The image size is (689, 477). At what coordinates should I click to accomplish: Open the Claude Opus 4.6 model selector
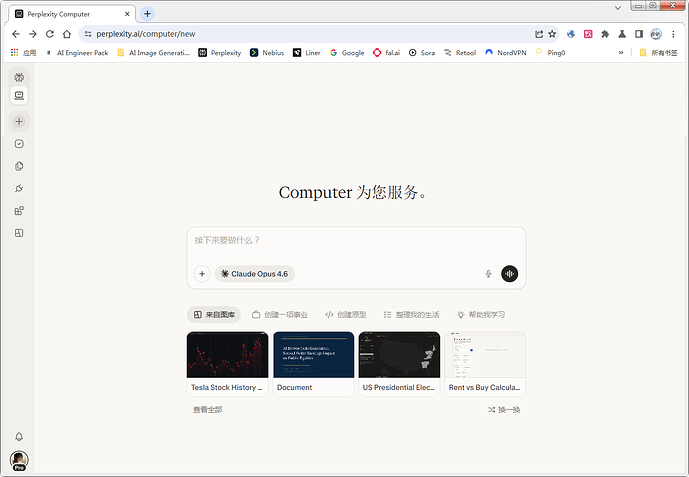254,274
